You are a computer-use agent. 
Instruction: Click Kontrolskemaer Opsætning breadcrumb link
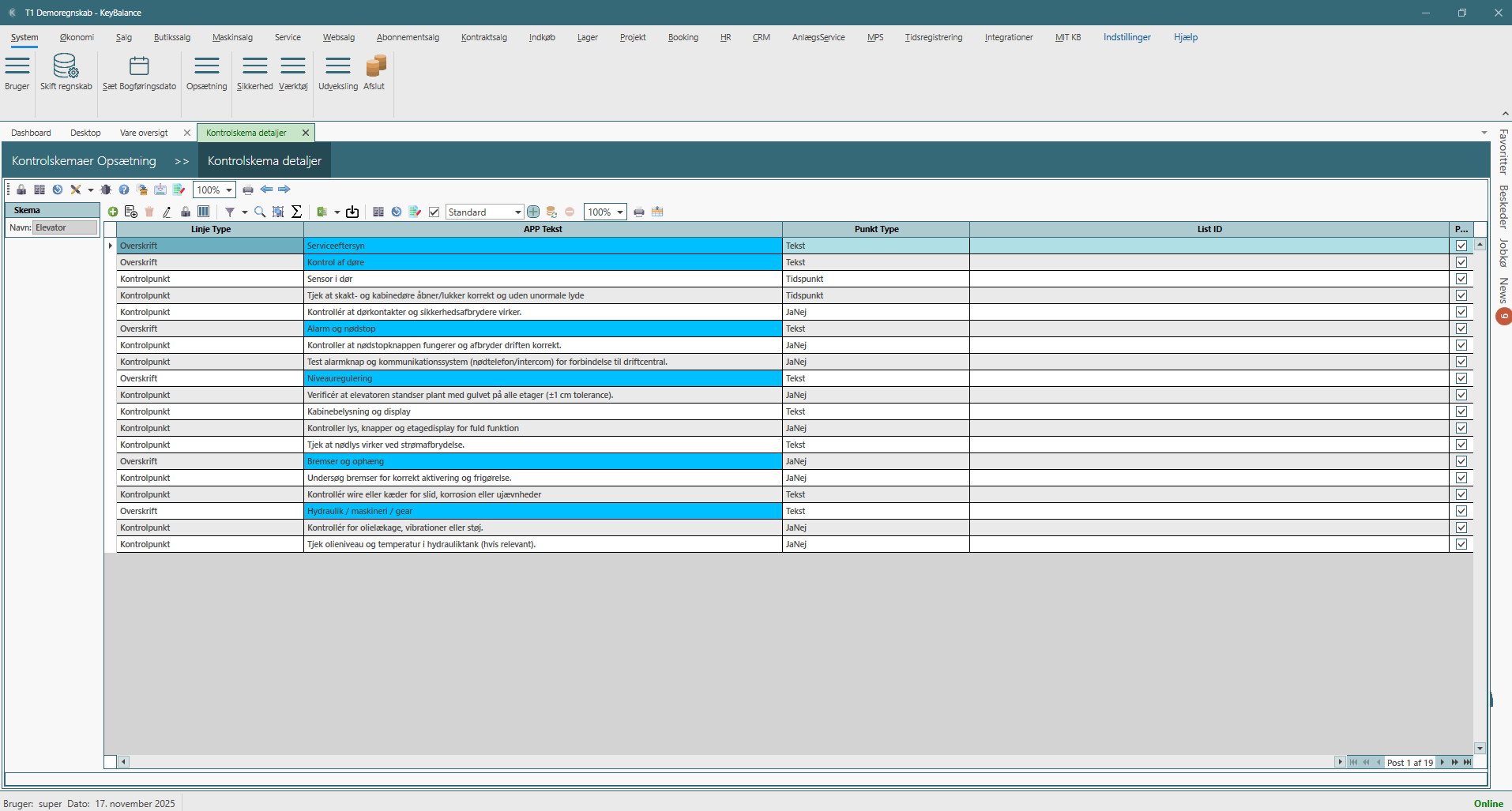click(84, 161)
